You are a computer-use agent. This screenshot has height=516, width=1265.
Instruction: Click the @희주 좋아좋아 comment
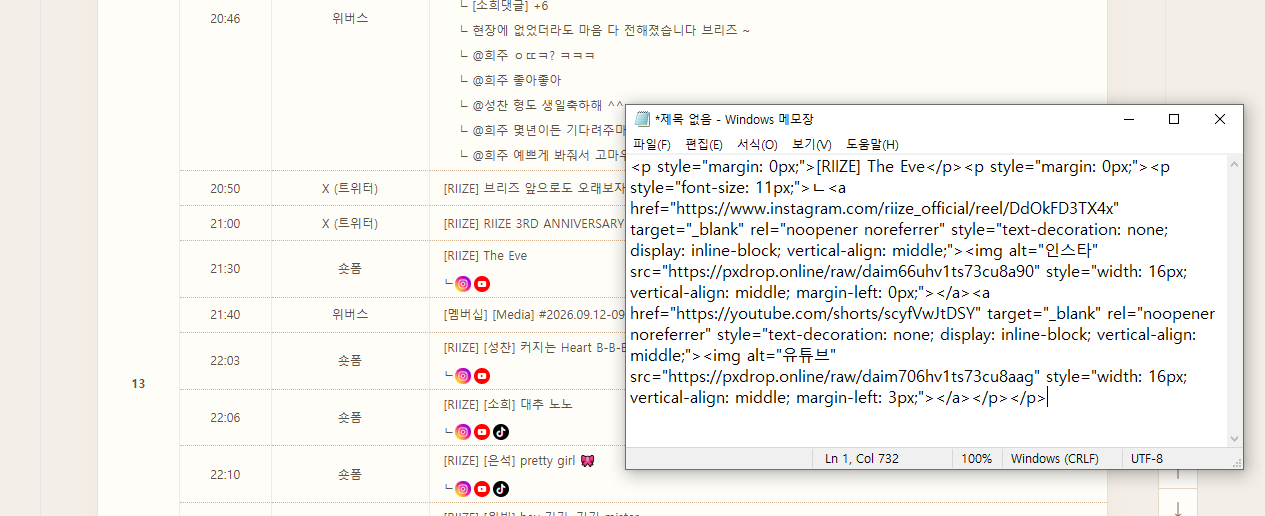(x=510, y=81)
